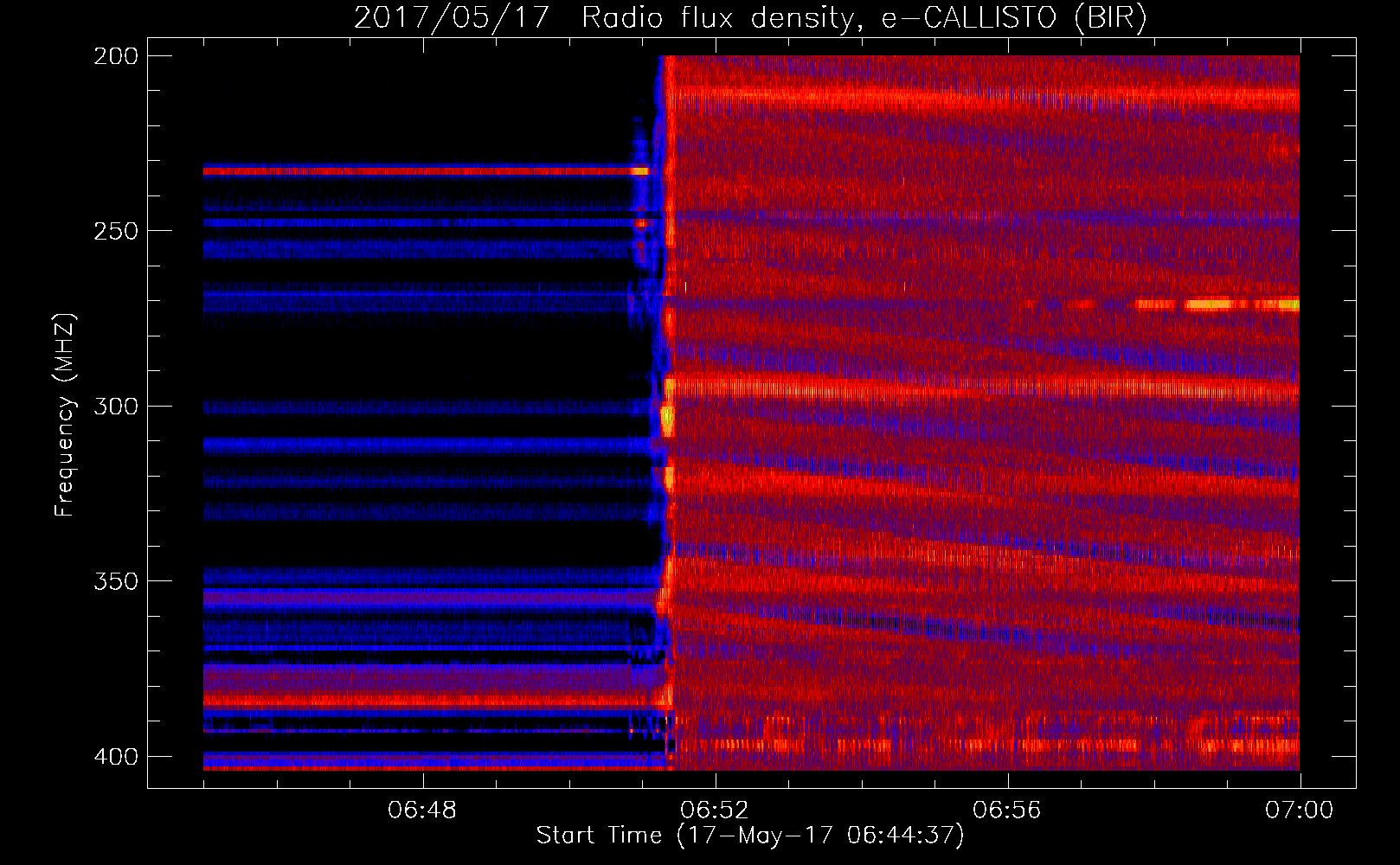Viewport: 1400px width, 865px height.
Task: Click the 07:00 time tick label
Action: tap(1300, 811)
